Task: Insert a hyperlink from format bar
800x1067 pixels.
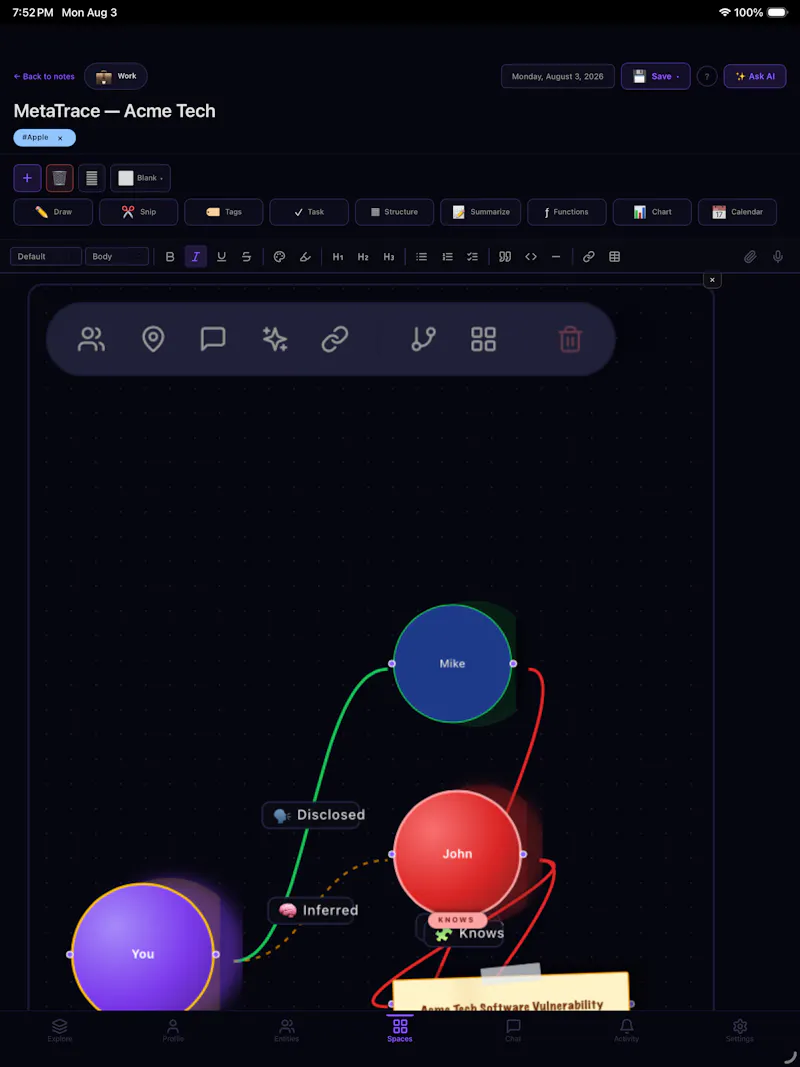Action: (x=589, y=257)
